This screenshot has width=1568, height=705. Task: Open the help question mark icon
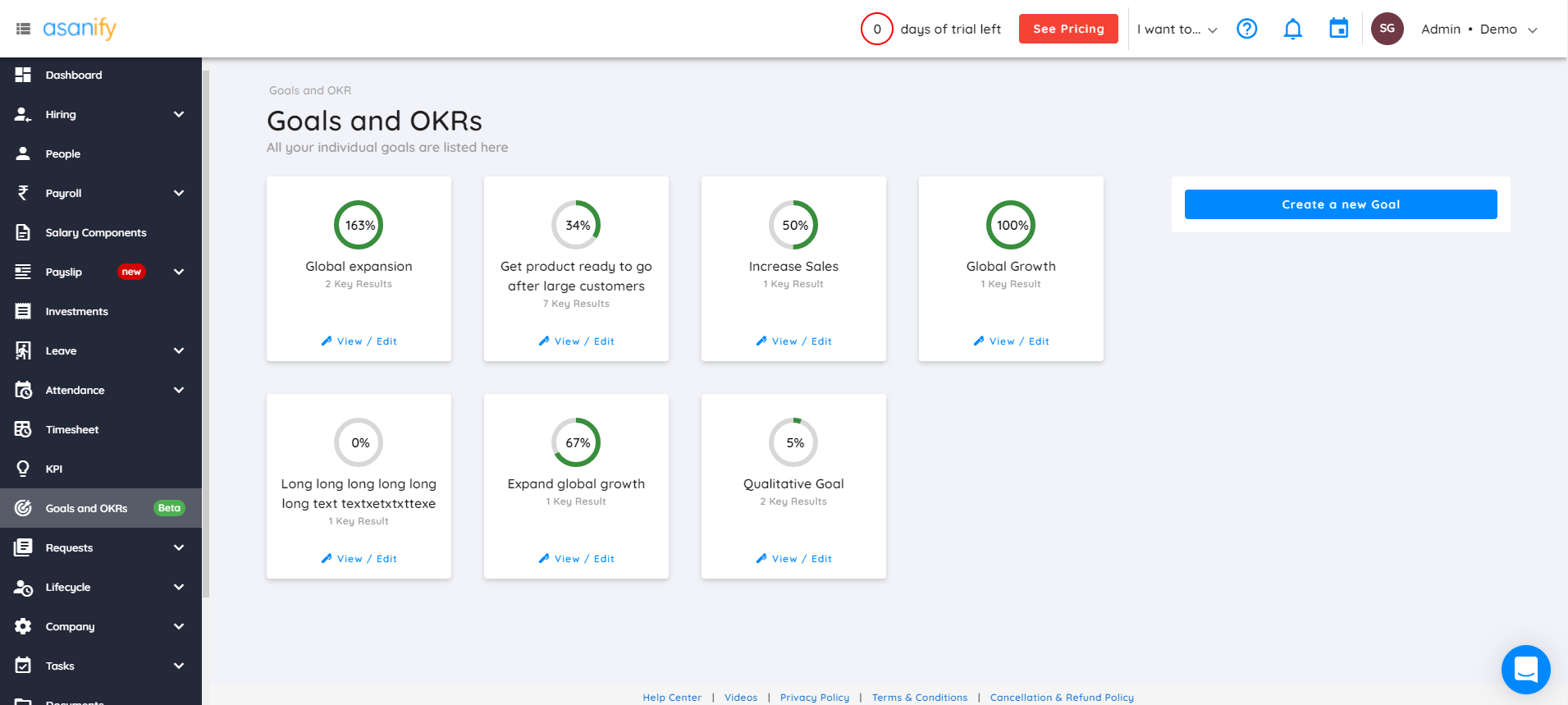(x=1246, y=29)
